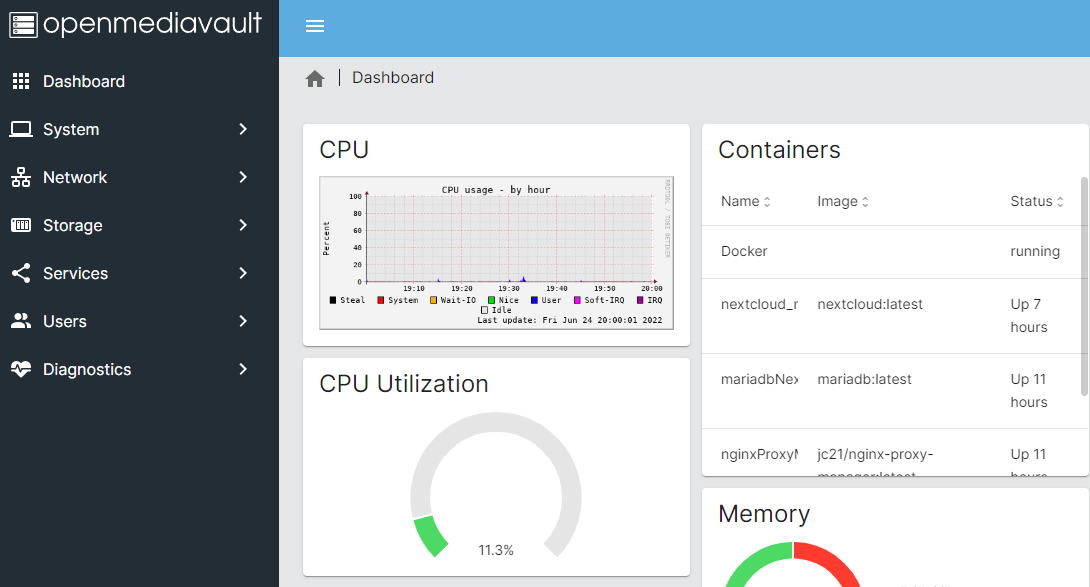Toggle Status column sort order
The width and height of the screenshot is (1090, 587).
click(1035, 201)
